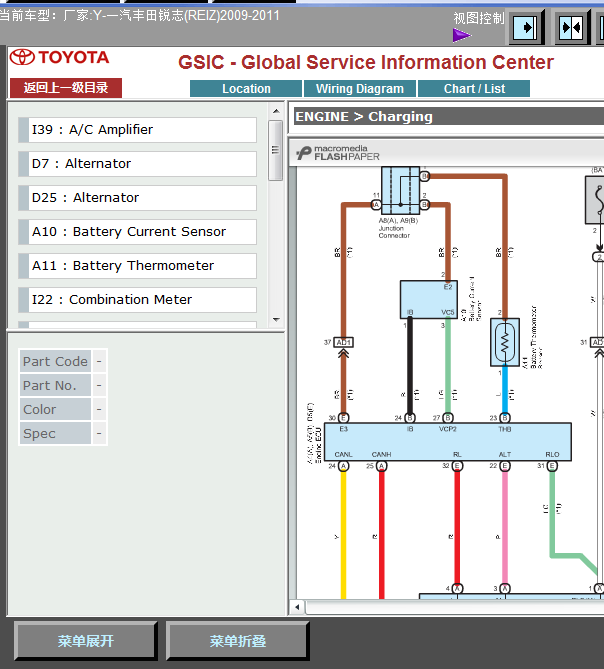Click the component list scroll-down arrow
Image resolution: width=604 pixels, height=669 pixels.
276,320
